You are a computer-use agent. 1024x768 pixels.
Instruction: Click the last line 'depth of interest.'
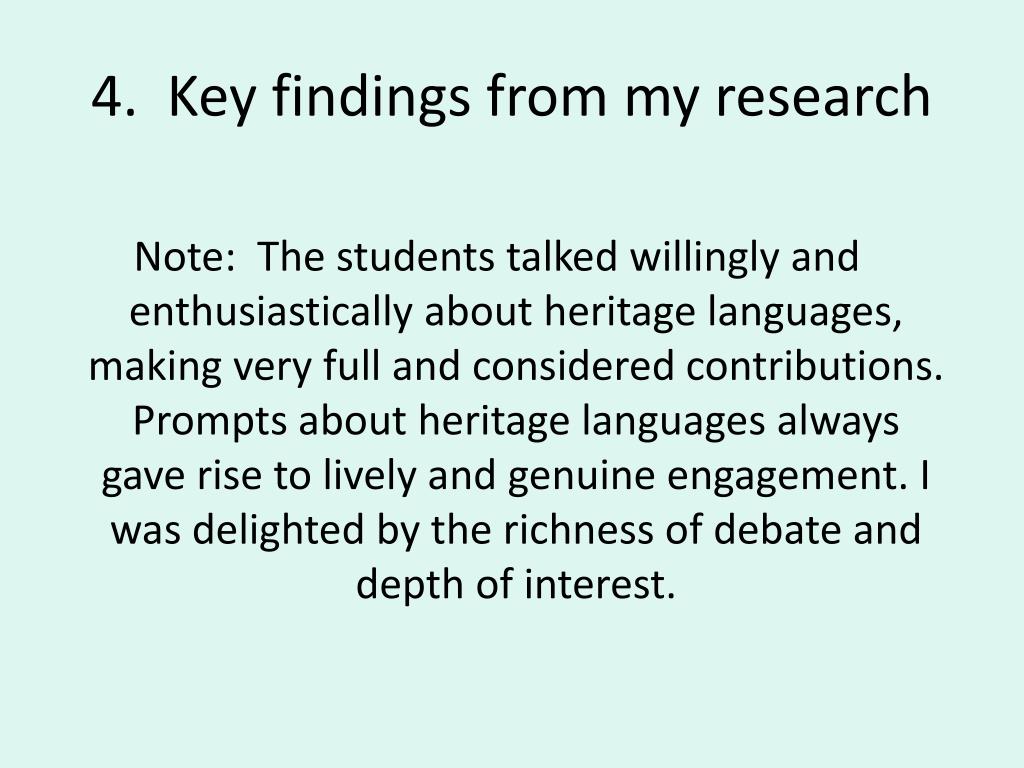click(515, 584)
